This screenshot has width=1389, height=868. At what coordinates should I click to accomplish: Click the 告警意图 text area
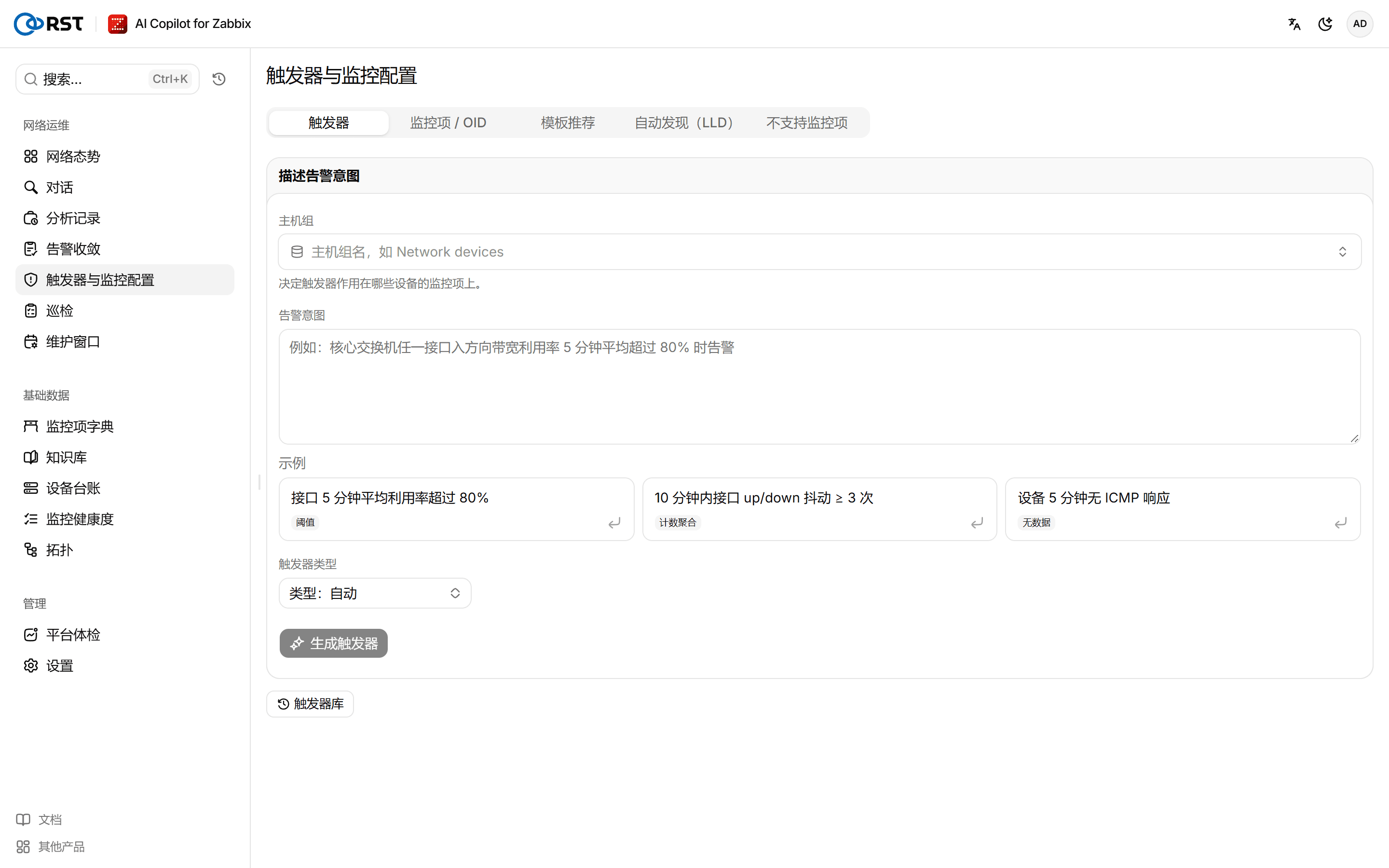tap(819, 386)
